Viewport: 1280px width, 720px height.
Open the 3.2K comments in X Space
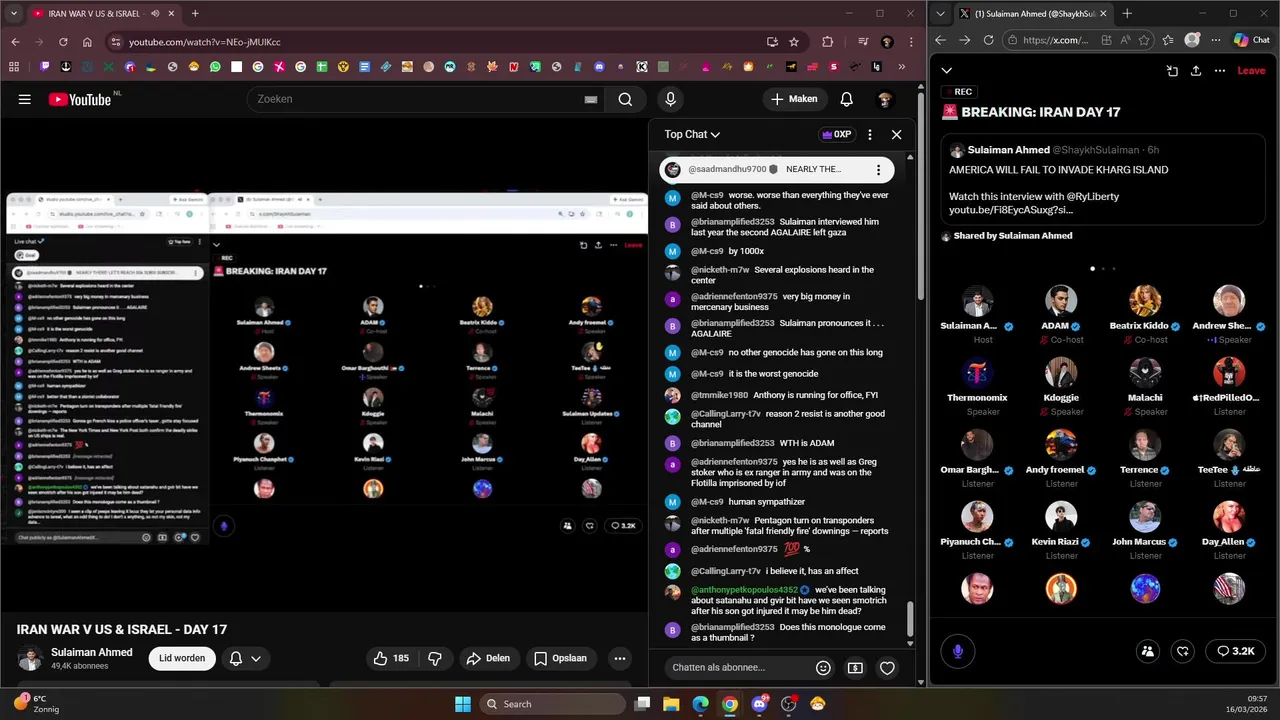(x=1235, y=651)
